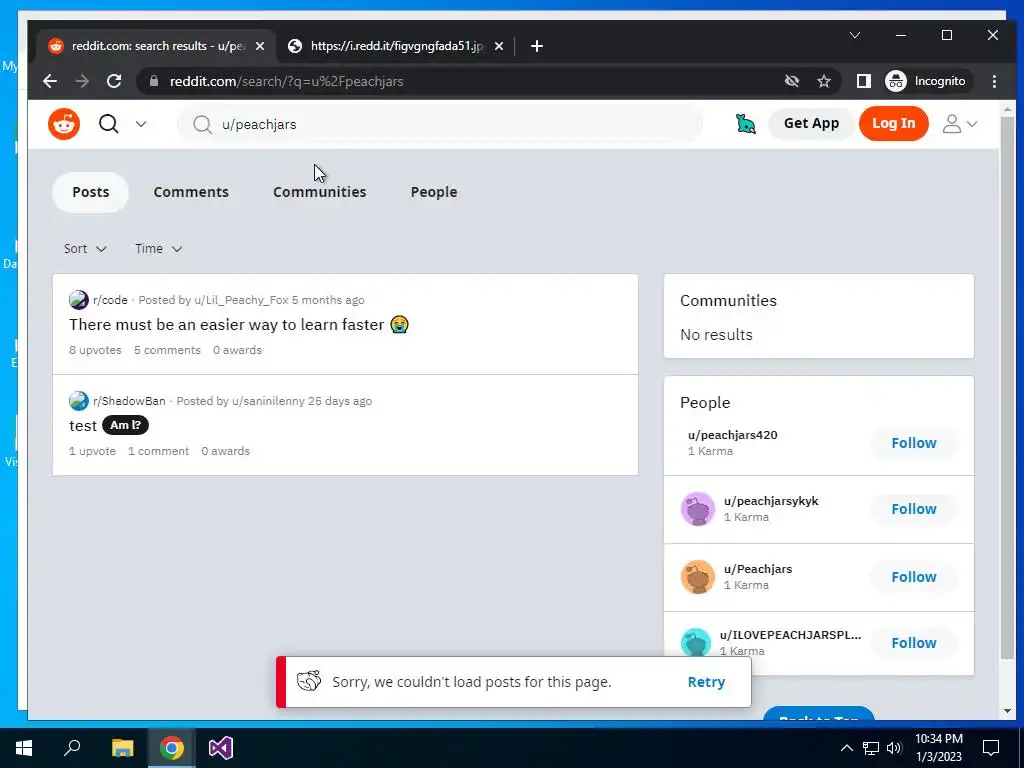The height and width of the screenshot is (768, 1024).
Task: Click the crossed-eye tracking protection icon
Action: pos(792,81)
